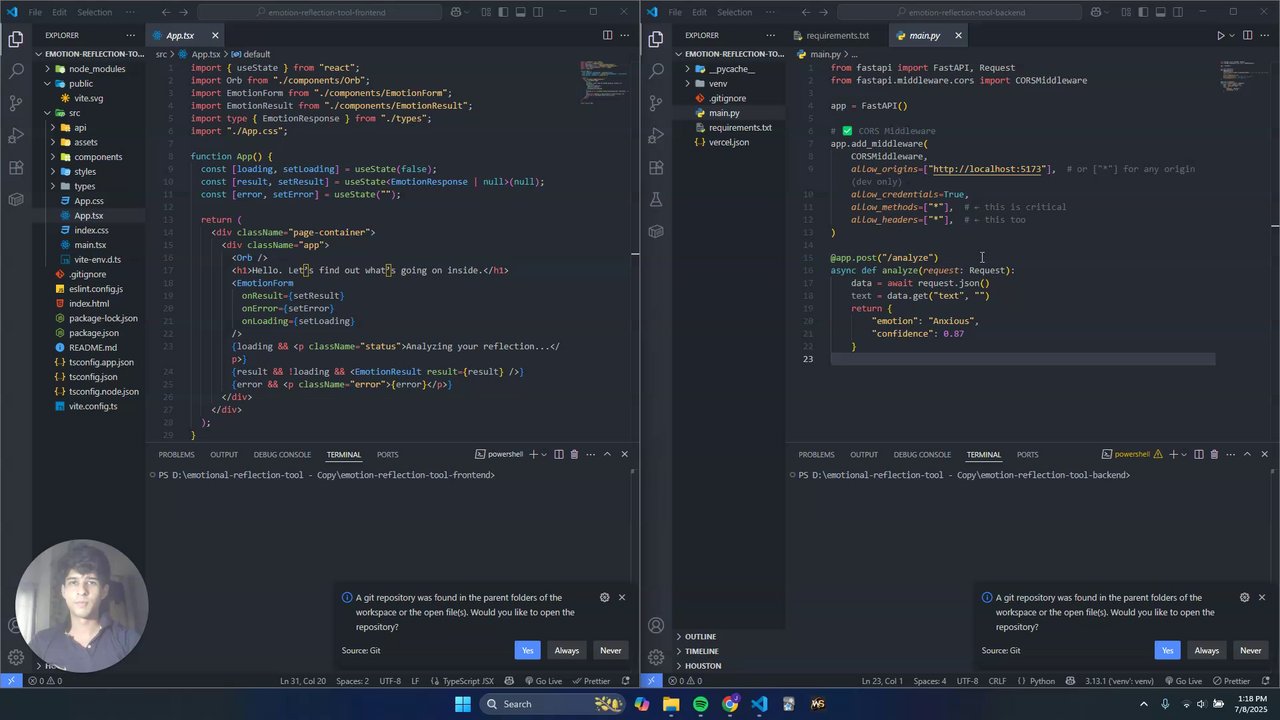Split terminal in the frontend terminal panel

[558, 454]
